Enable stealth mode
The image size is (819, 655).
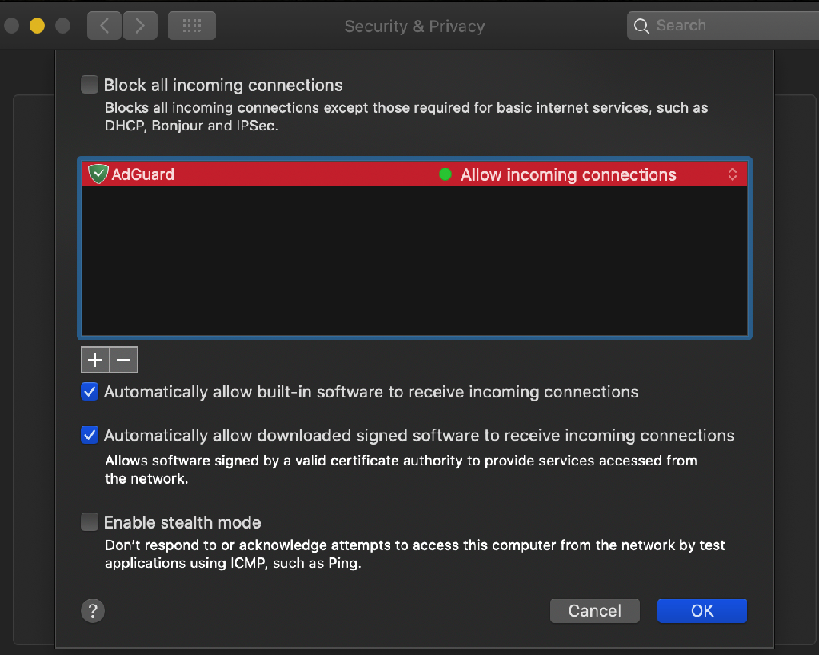click(89, 521)
